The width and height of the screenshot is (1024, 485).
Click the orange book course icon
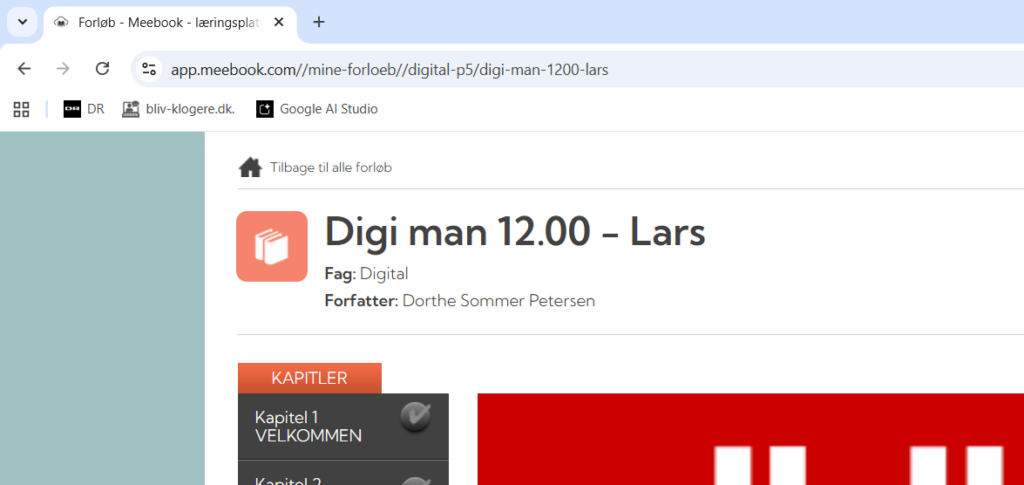point(272,247)
